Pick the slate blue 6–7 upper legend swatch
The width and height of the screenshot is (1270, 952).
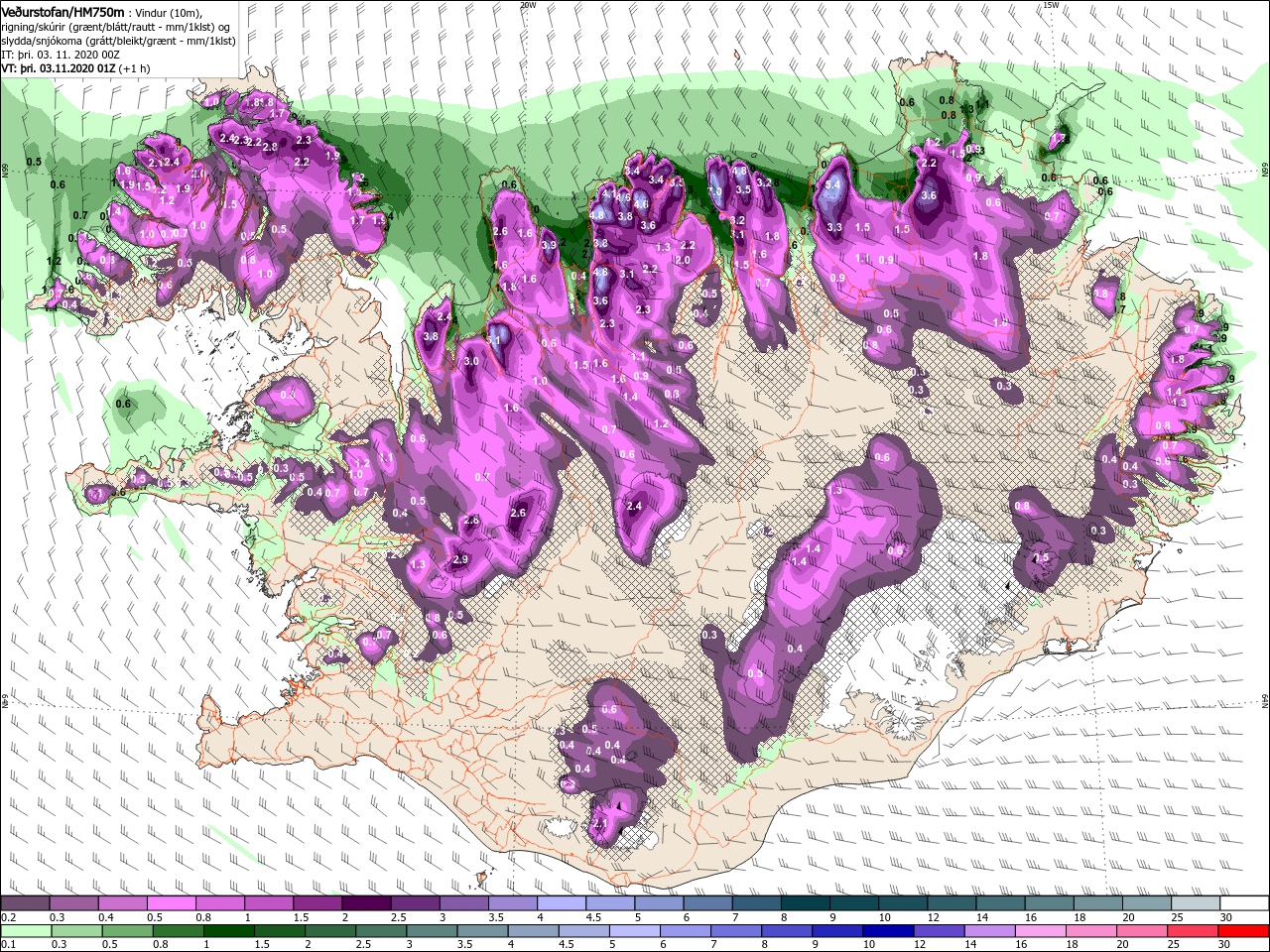coord(708,902)
